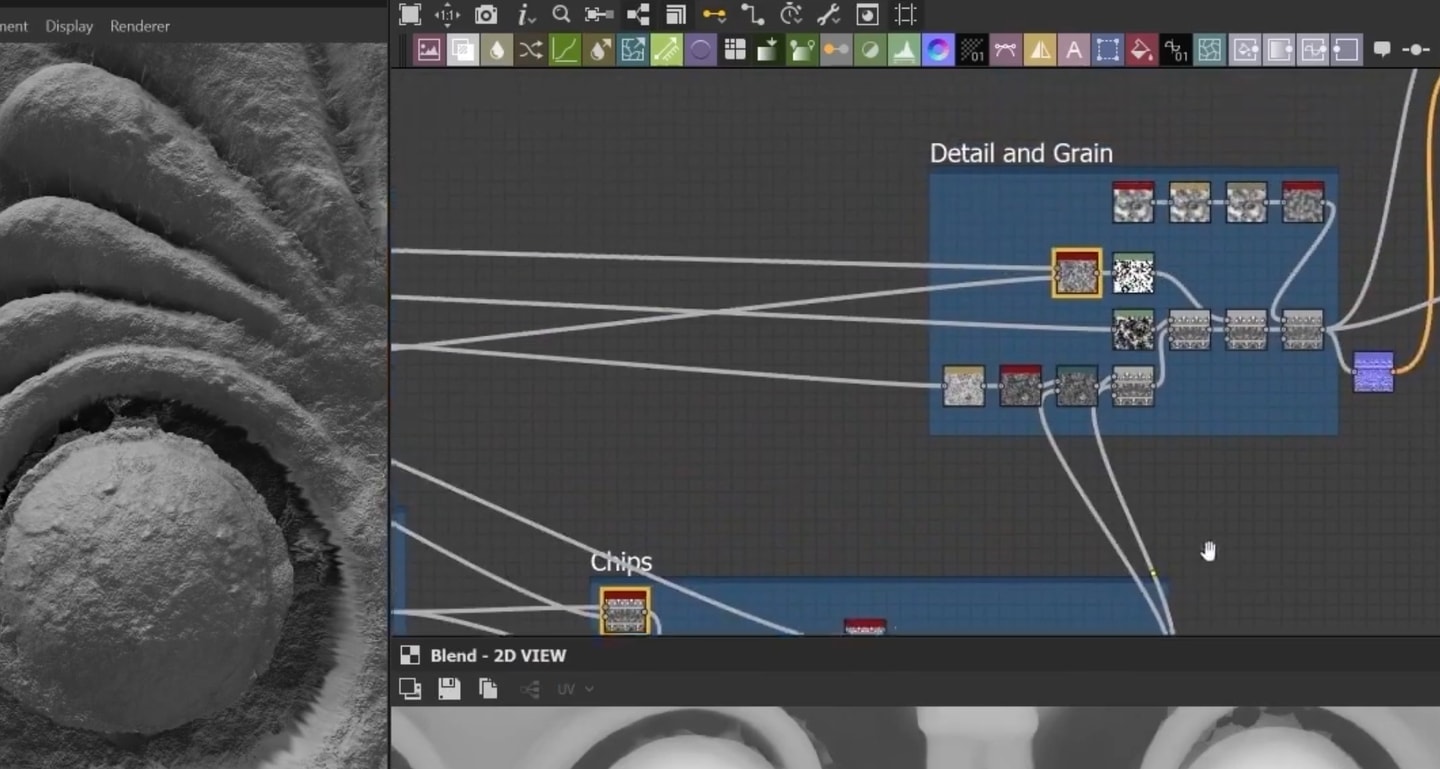Image resolution: width=1440 pixels, height=769 pixels.
Task: Add a Sharpen node (yellow triangles)
Action: (x=1040, y=50)
